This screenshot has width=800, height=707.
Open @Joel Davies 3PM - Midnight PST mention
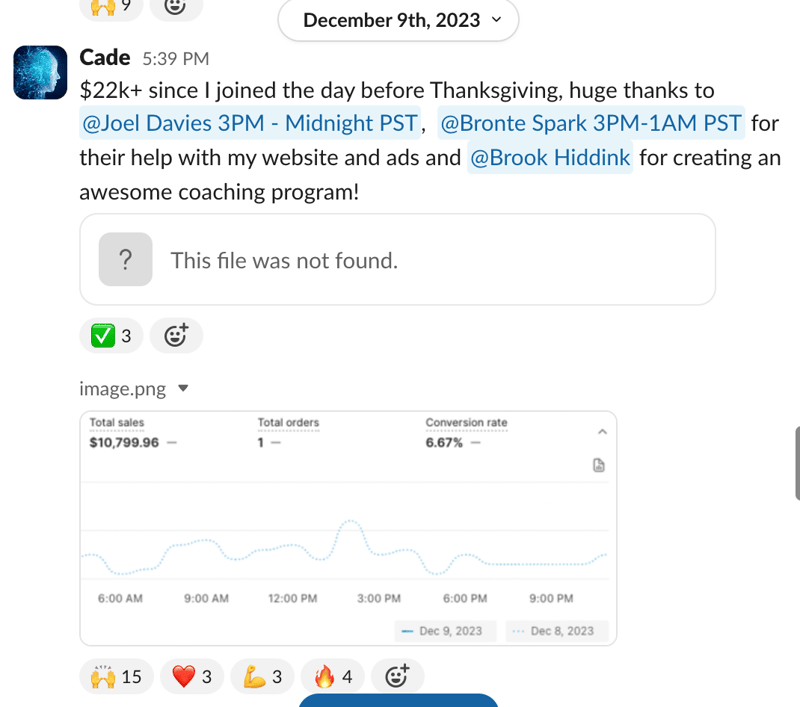(250, 123)
